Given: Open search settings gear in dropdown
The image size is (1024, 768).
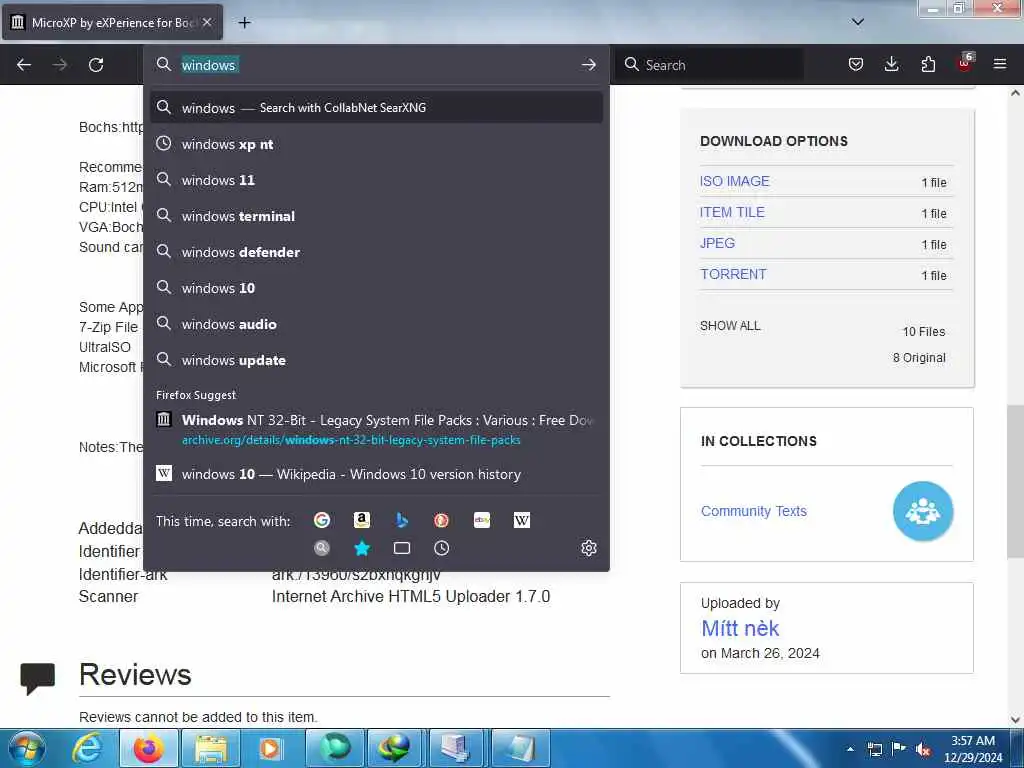Looking at the screenshot, I should click(588, 548).
